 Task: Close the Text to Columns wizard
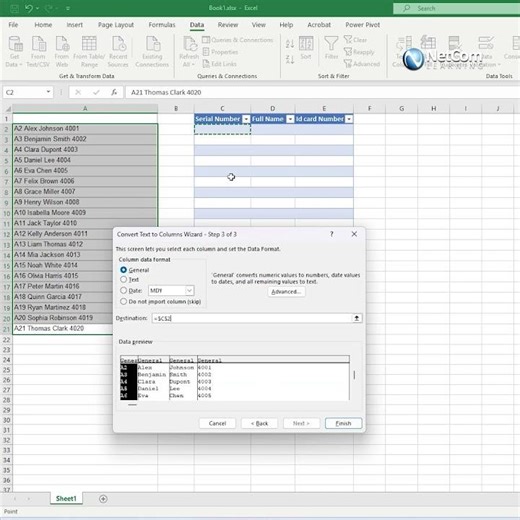(354, 234)
